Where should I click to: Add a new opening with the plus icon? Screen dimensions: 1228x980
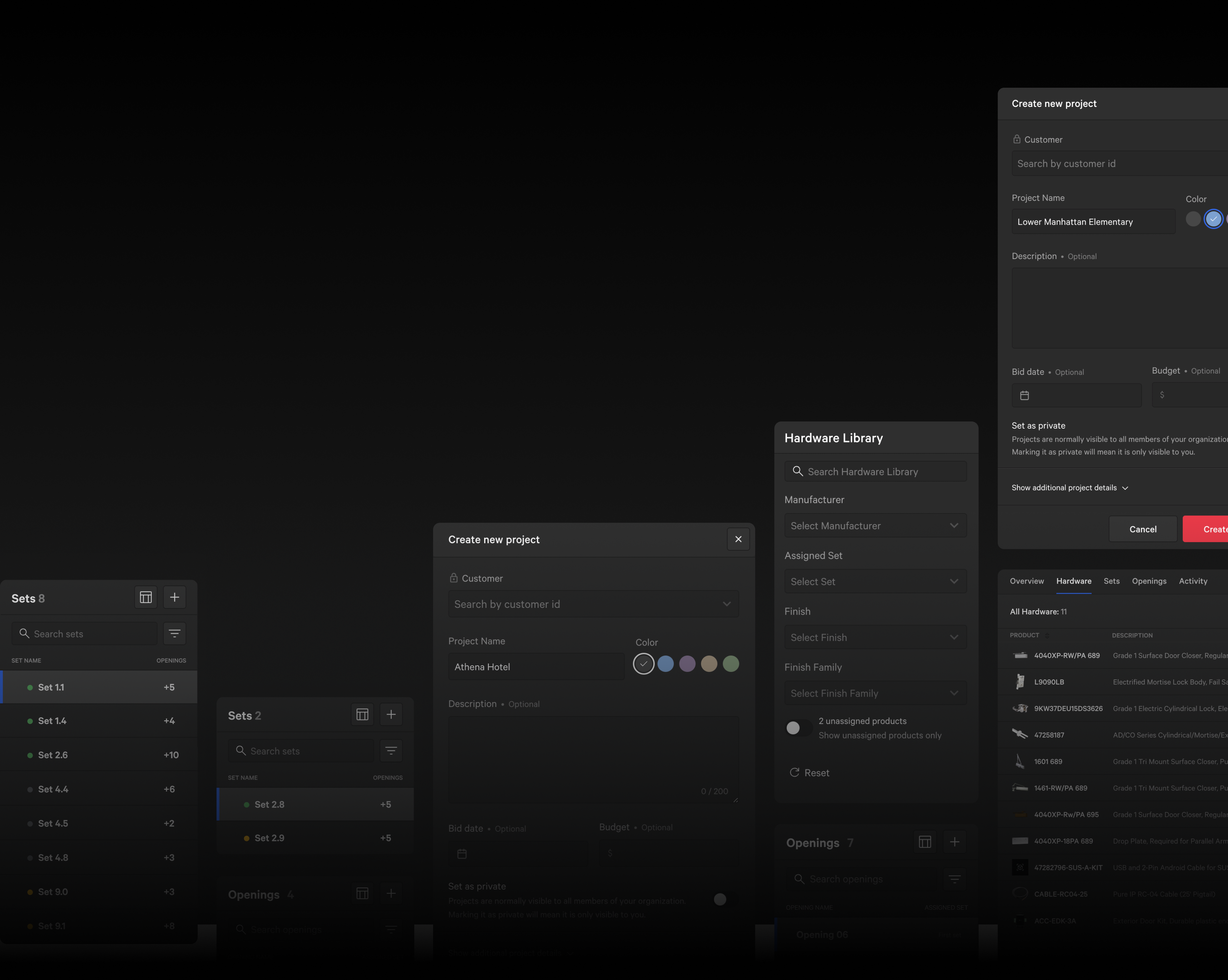pyautogui.click(x=955, y=842)
